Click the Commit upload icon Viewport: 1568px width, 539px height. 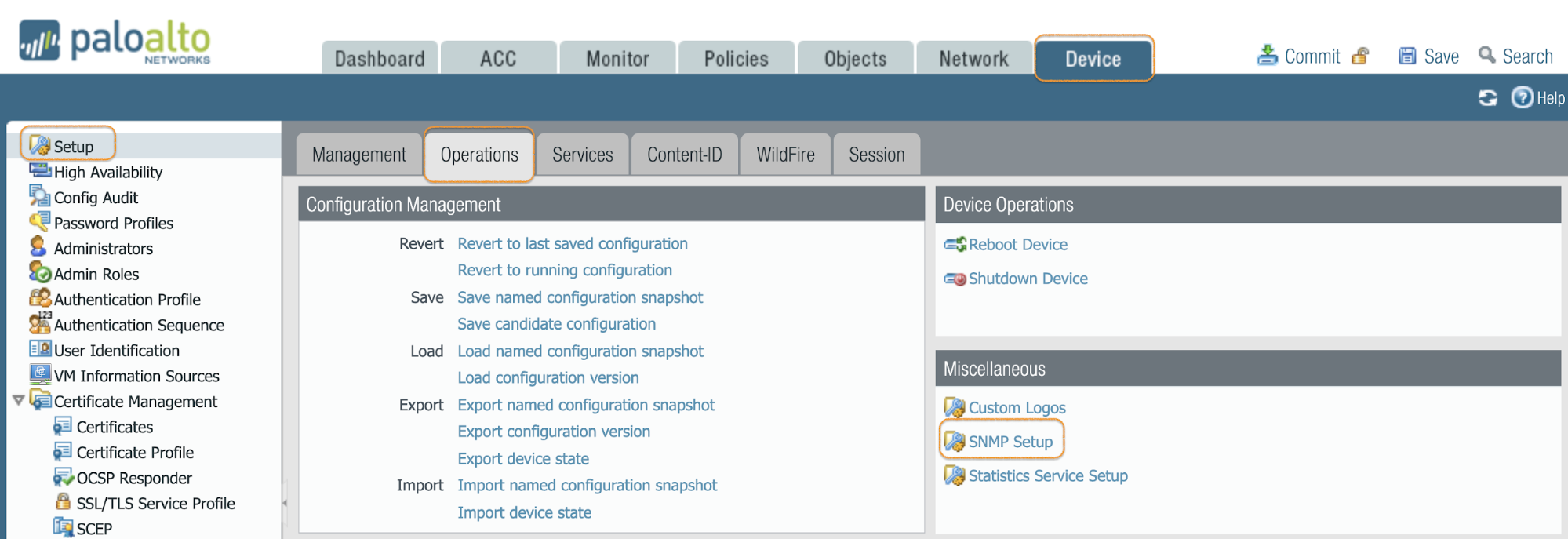point(1268,56)
